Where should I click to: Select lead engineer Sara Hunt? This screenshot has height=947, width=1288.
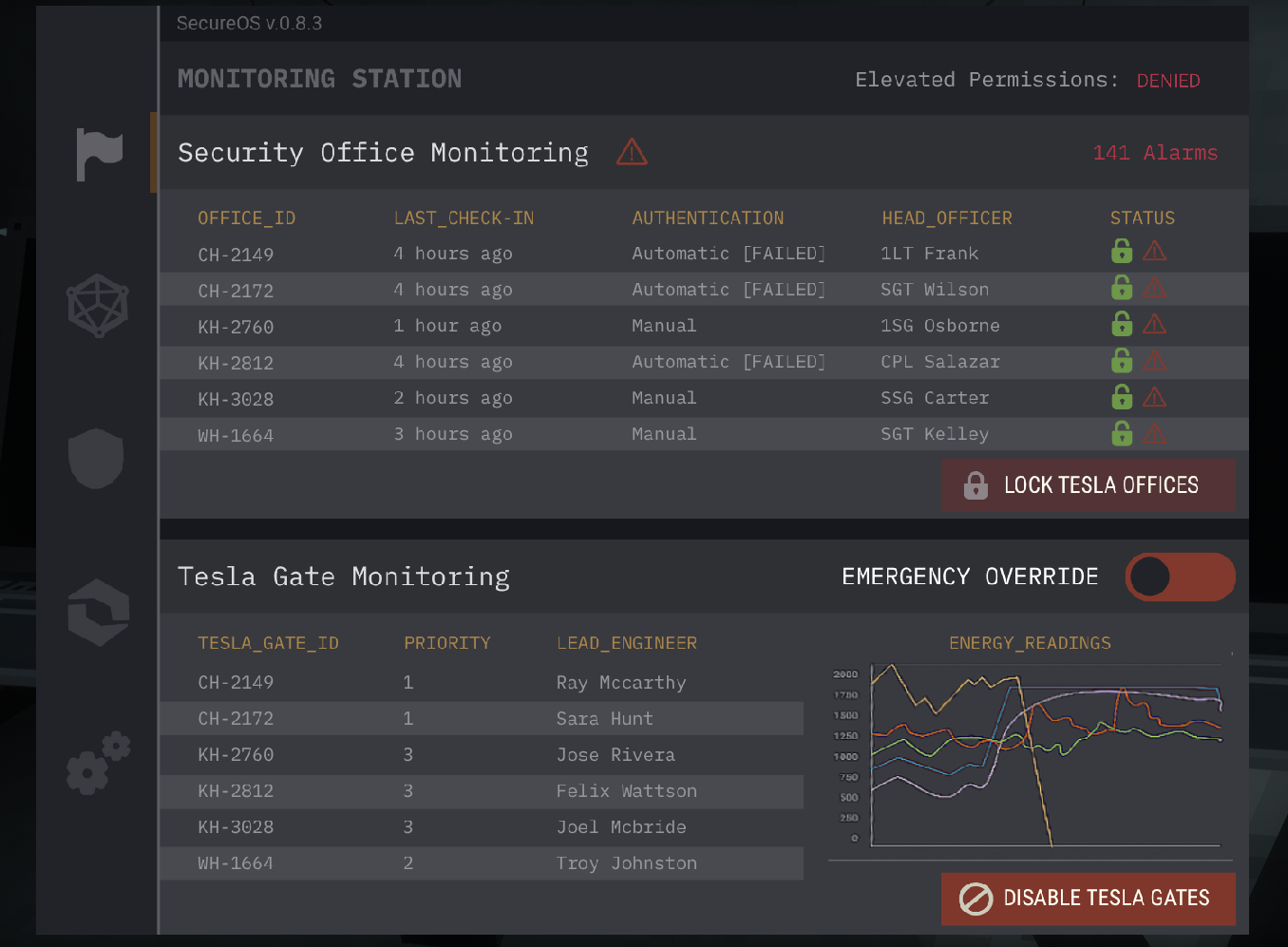605,719
